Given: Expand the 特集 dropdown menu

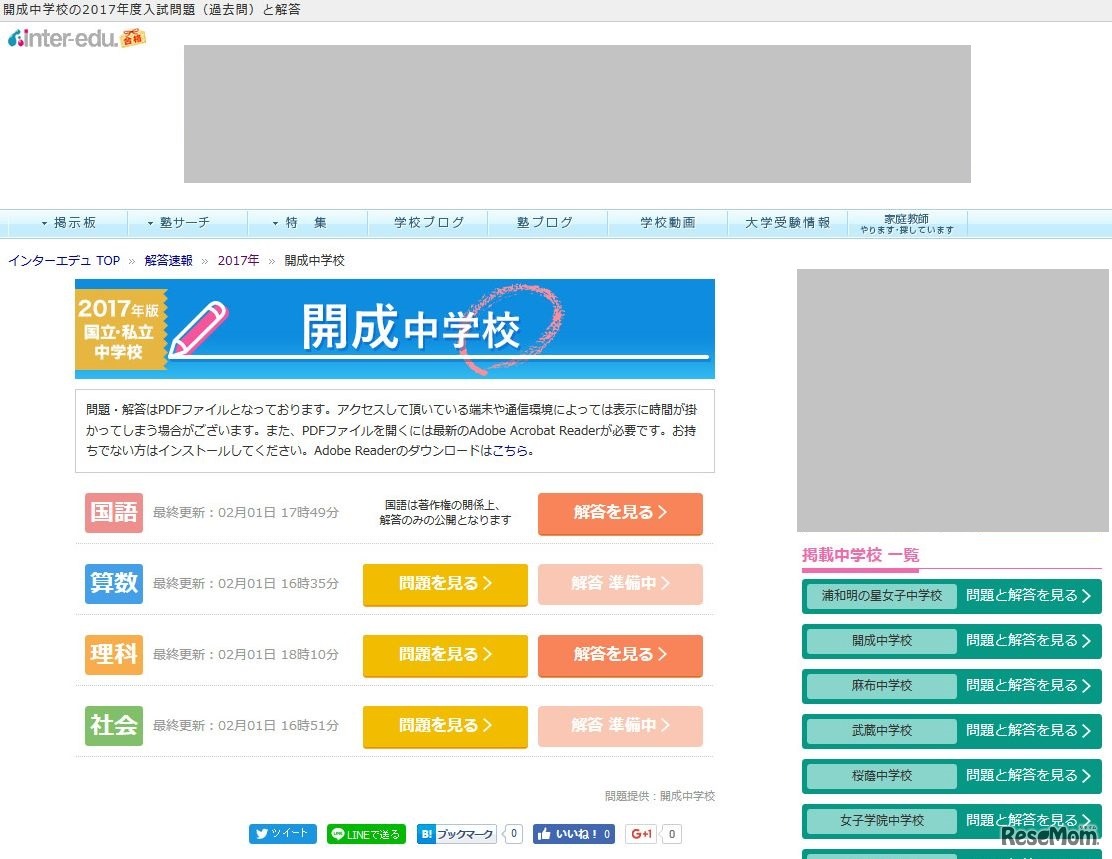Looking at the screenshot, I should (306, 222).
